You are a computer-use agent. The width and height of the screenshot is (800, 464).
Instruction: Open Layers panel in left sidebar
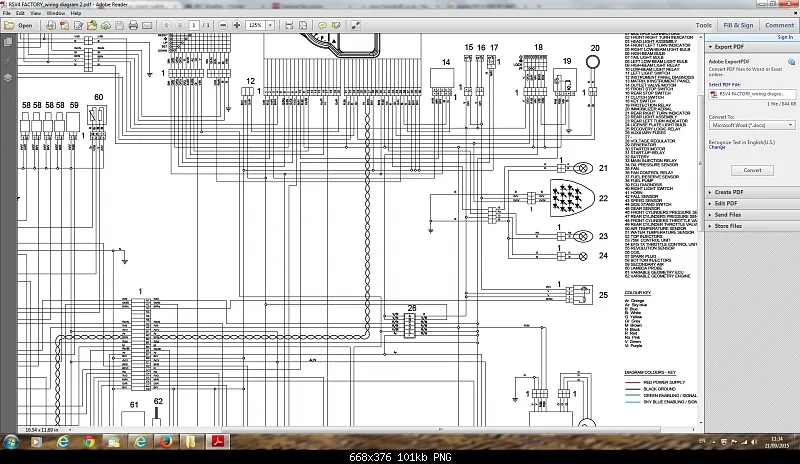8,78
